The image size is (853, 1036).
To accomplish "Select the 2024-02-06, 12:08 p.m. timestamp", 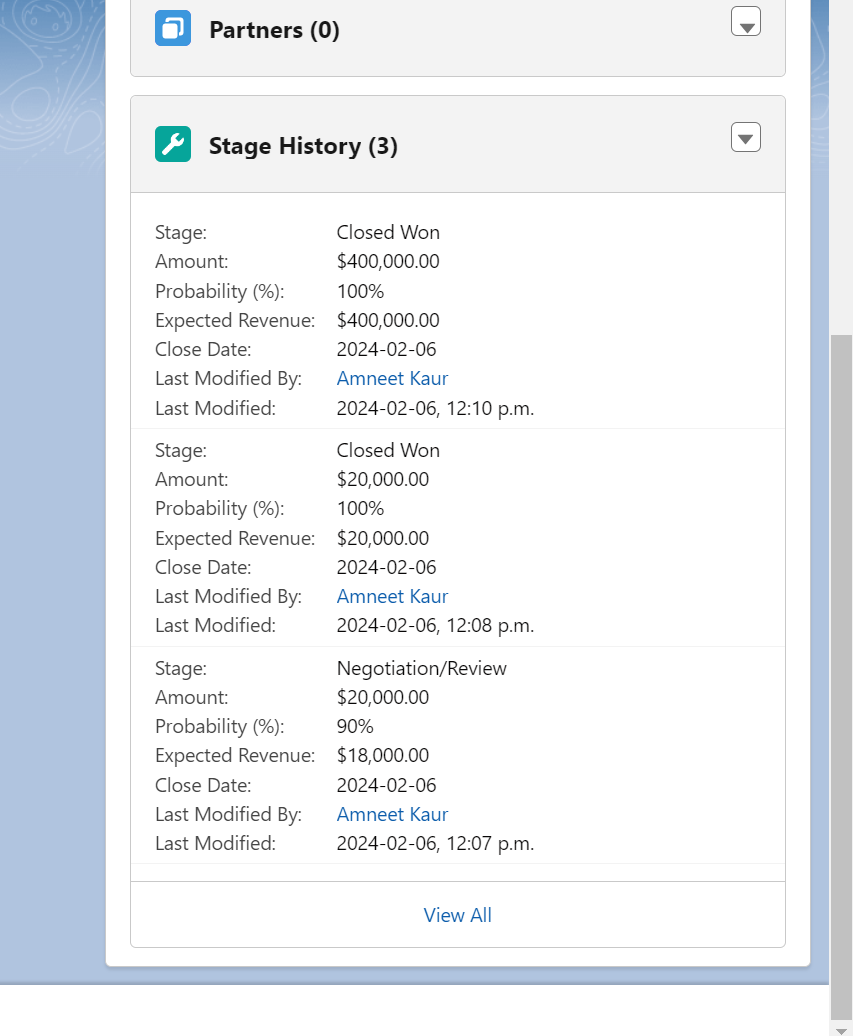I will [435, 625].
